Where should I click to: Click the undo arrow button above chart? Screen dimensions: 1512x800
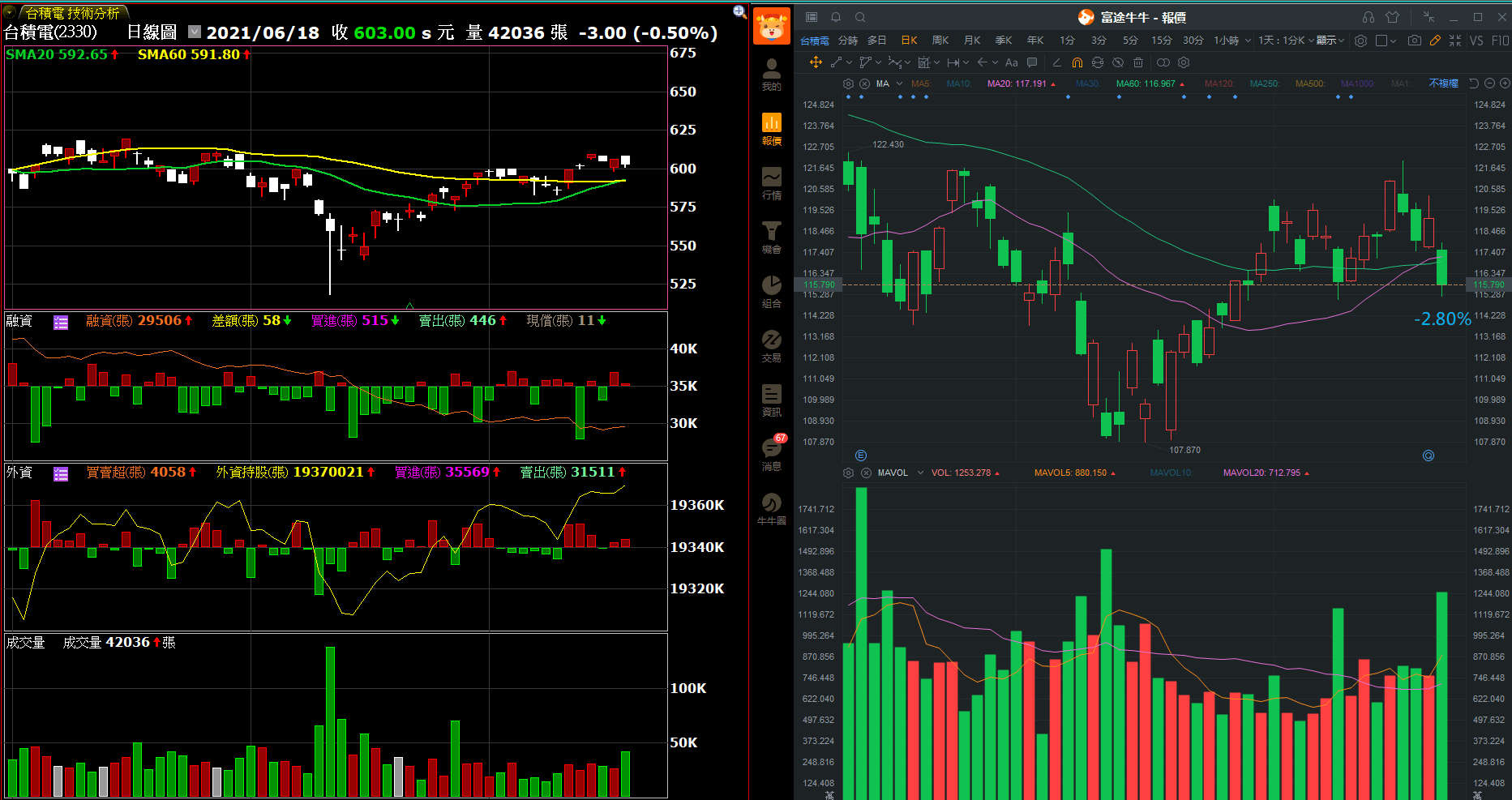pyautogui.click(x=1474, y=83)
